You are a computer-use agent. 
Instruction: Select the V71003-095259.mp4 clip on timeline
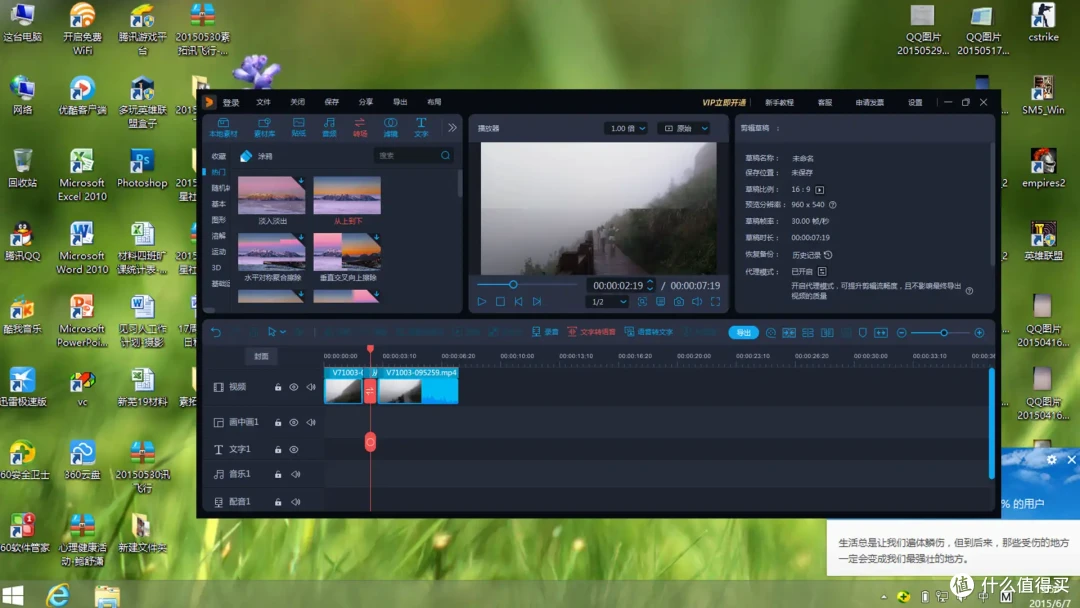point(418,386)
